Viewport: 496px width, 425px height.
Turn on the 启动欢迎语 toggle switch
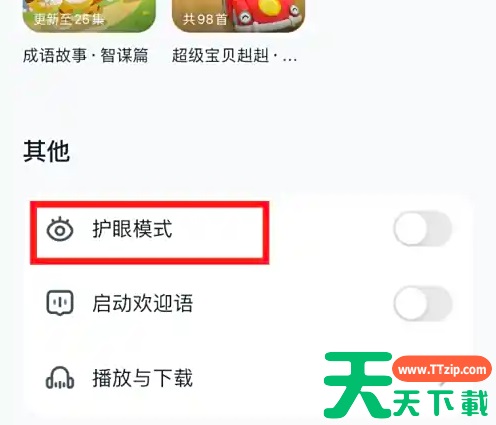point(423,303)
